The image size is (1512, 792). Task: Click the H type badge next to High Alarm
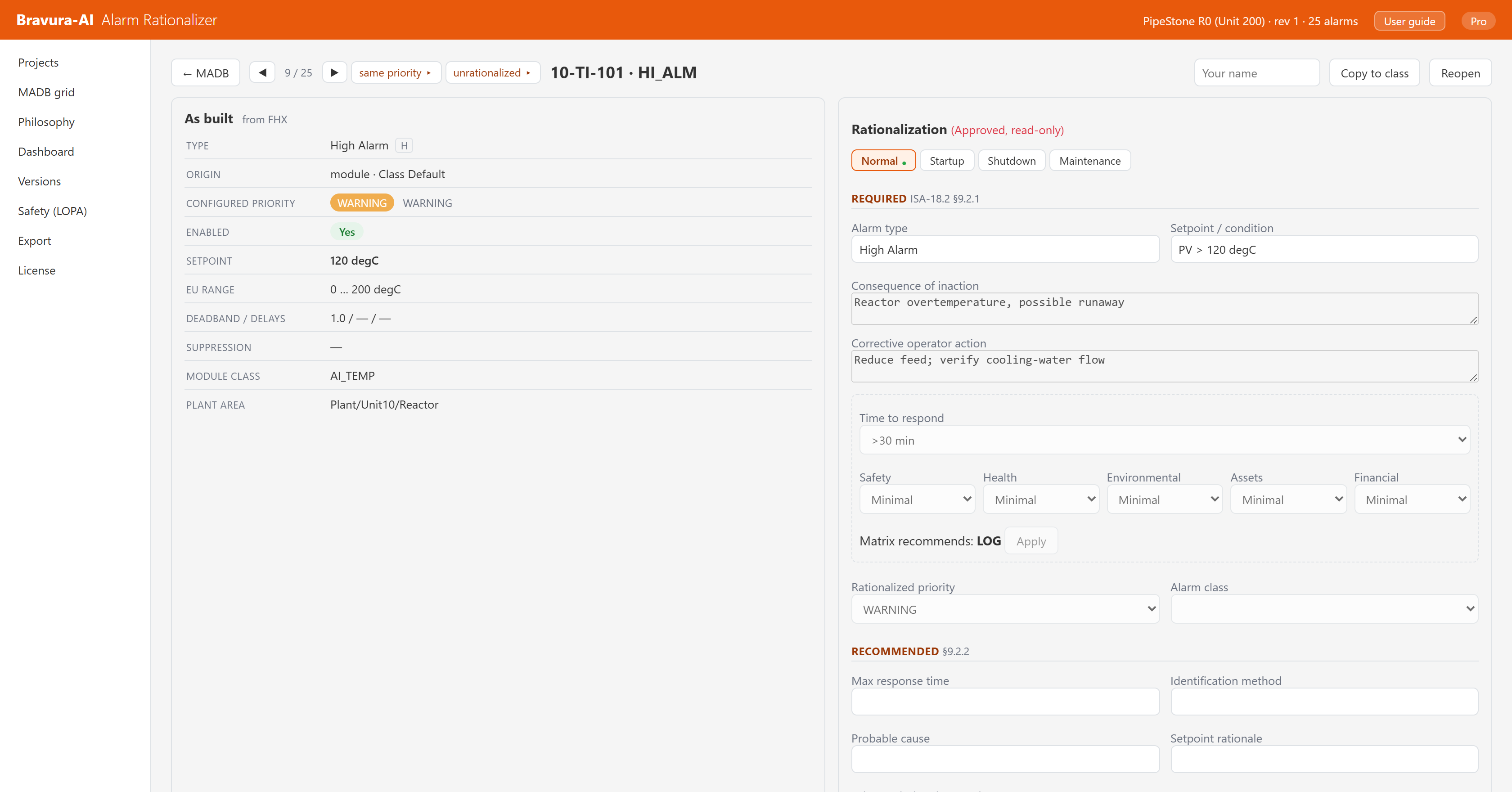click(x=404, y=146)
